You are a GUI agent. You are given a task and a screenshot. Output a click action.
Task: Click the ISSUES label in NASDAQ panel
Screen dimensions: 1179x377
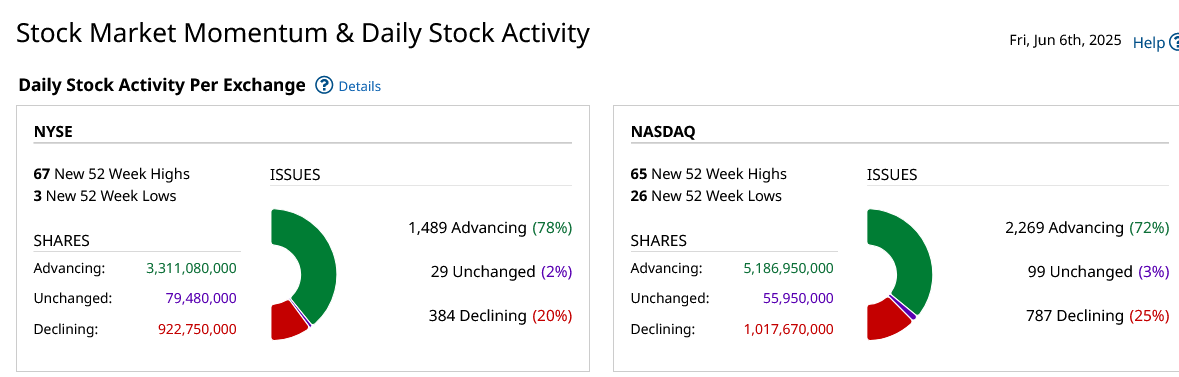click(x=892, y=175)
